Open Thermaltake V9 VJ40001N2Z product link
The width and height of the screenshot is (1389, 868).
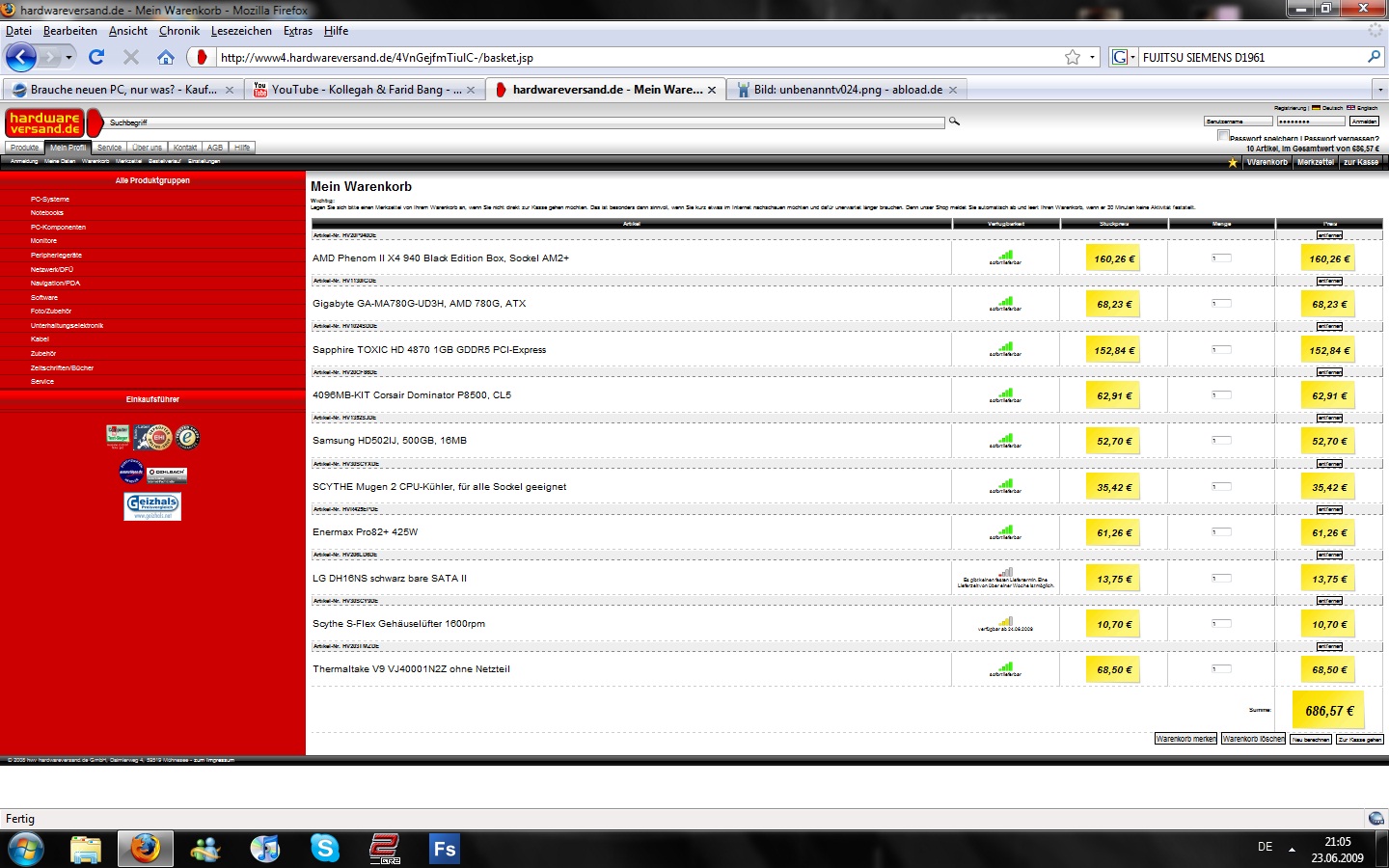pyautogui.click(x=411, y=669)
